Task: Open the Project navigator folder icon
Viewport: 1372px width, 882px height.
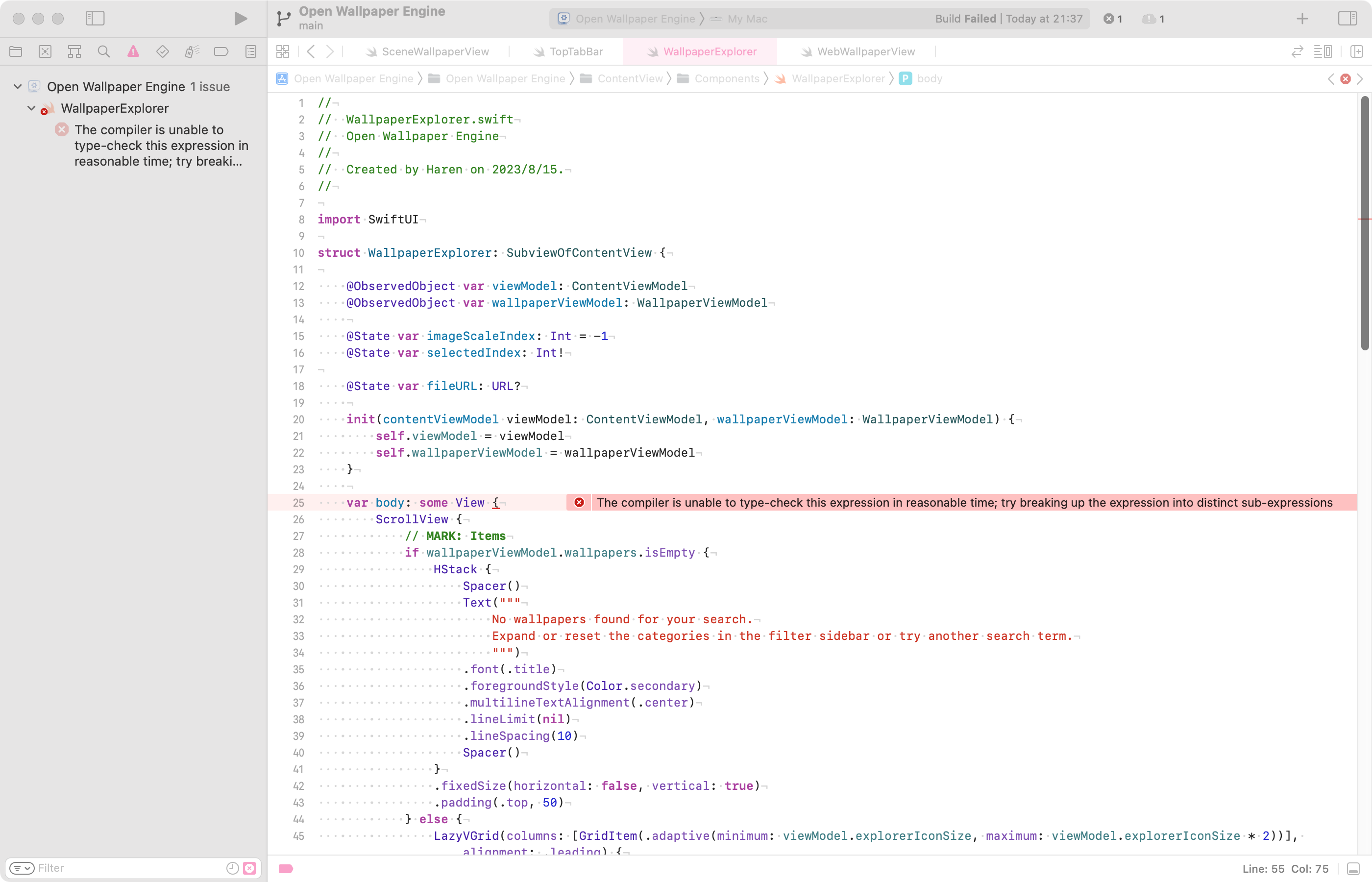Action: (x=16, y=51)
